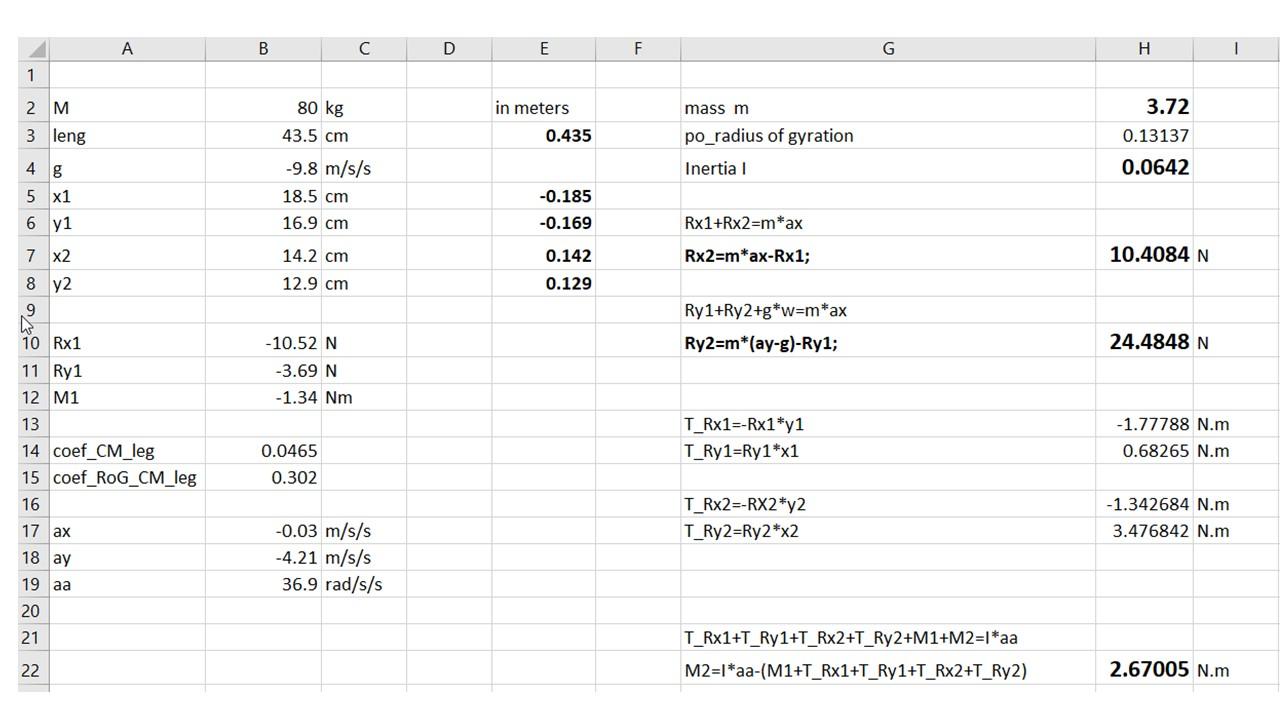Screen dimensions: 1280x720
Task: Click the cell showing Ry2=m*(ay-g)-Ry1
Action: [x=887, y=342]
